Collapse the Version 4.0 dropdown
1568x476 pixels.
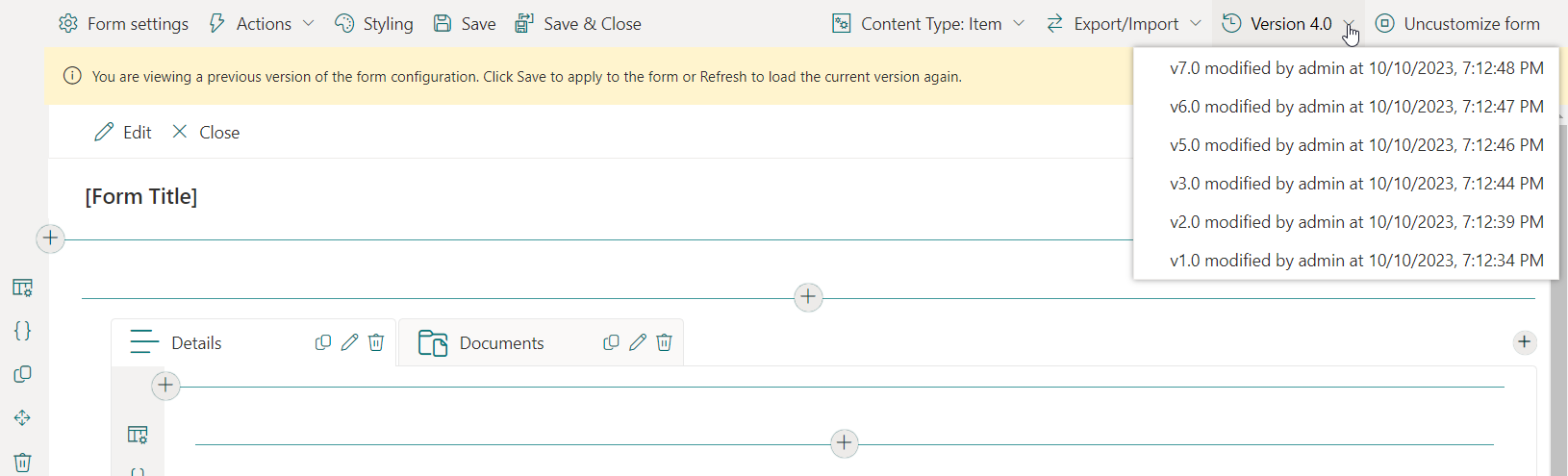pos(1288,24)
